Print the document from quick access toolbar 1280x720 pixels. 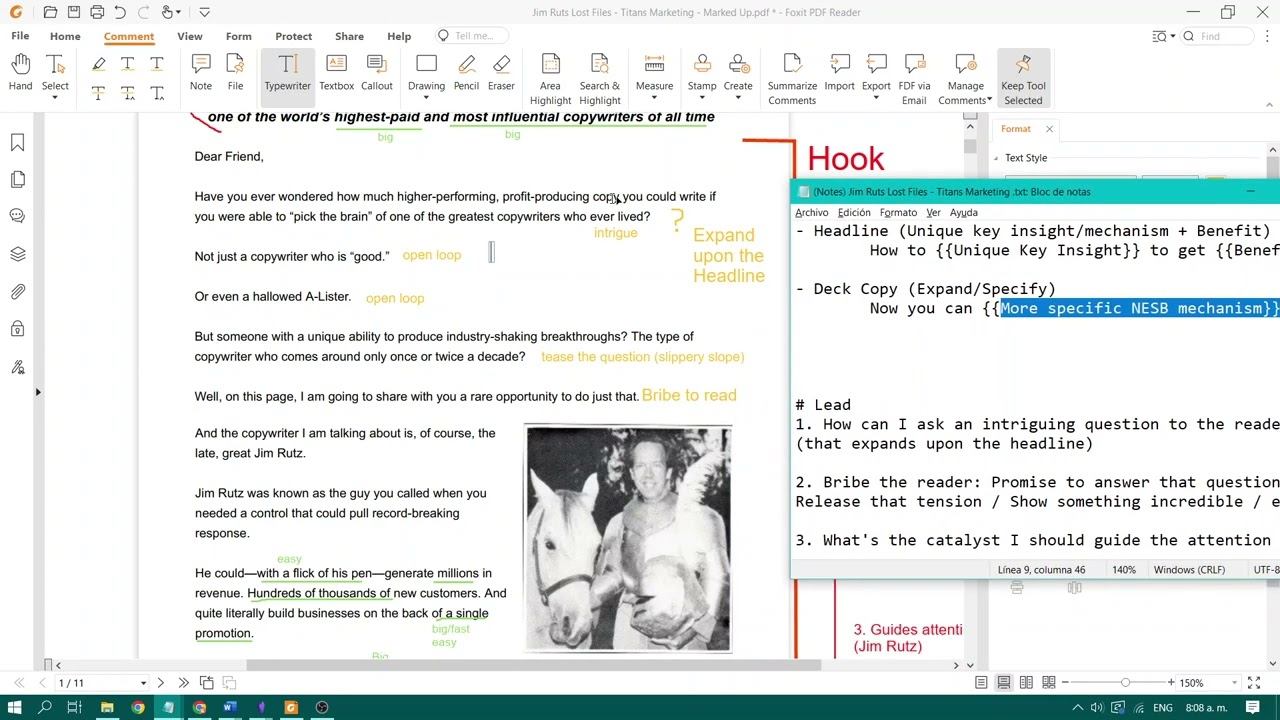[x=97, y=12]
